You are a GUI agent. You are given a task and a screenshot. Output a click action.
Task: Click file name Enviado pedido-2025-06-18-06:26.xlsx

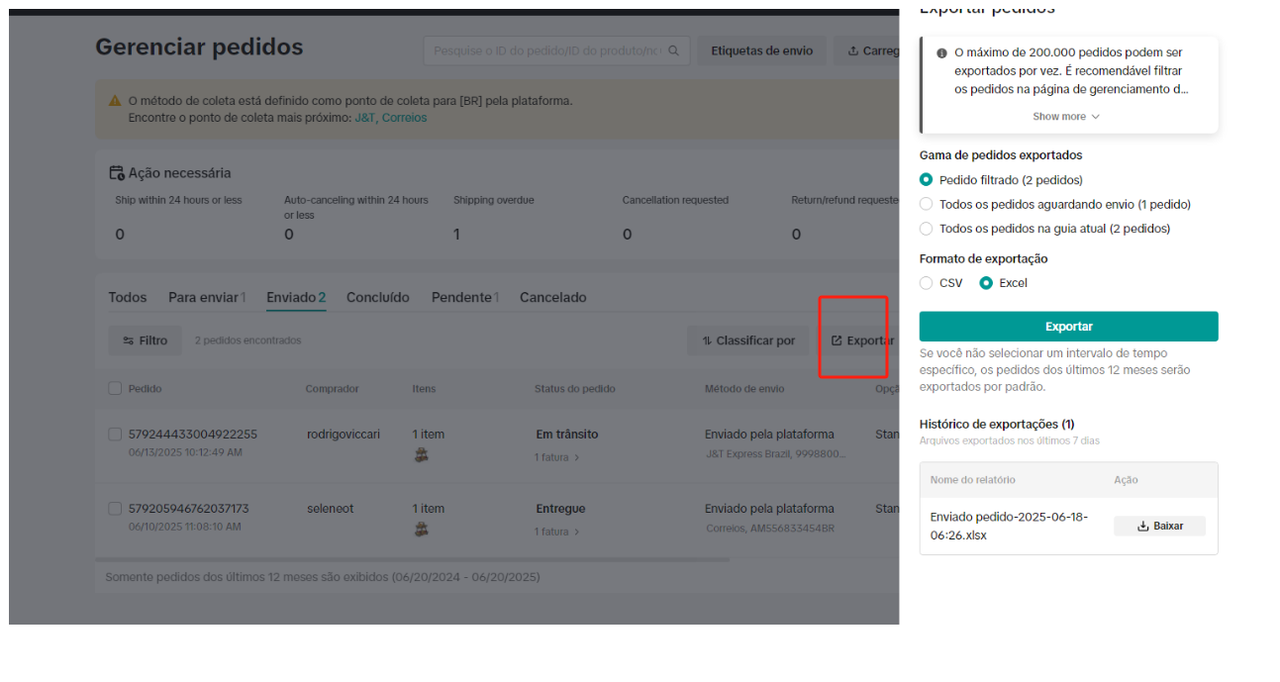[1009, 526]
